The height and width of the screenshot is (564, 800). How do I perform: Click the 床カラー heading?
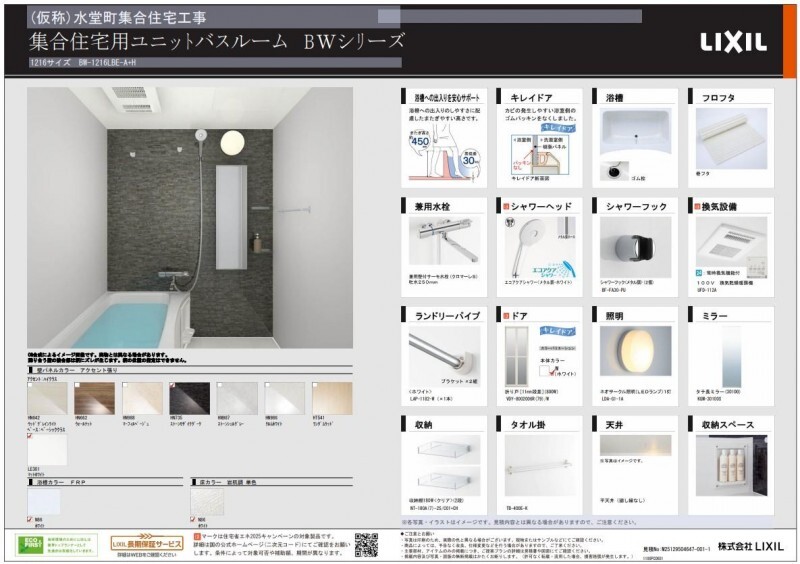pos(227,482)
